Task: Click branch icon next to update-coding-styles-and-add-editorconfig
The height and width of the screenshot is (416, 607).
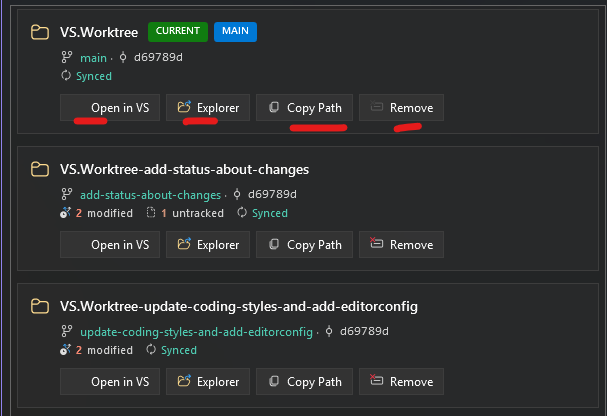Action: (x=67, y=331)
